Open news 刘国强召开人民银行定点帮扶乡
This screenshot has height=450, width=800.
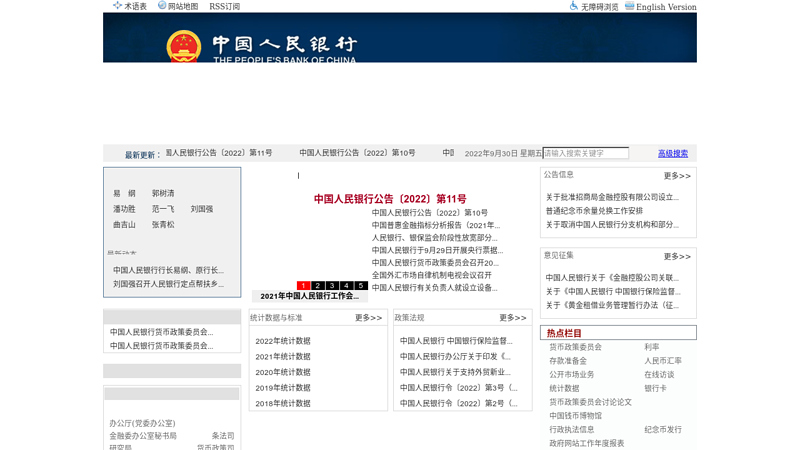click(168, 284)
